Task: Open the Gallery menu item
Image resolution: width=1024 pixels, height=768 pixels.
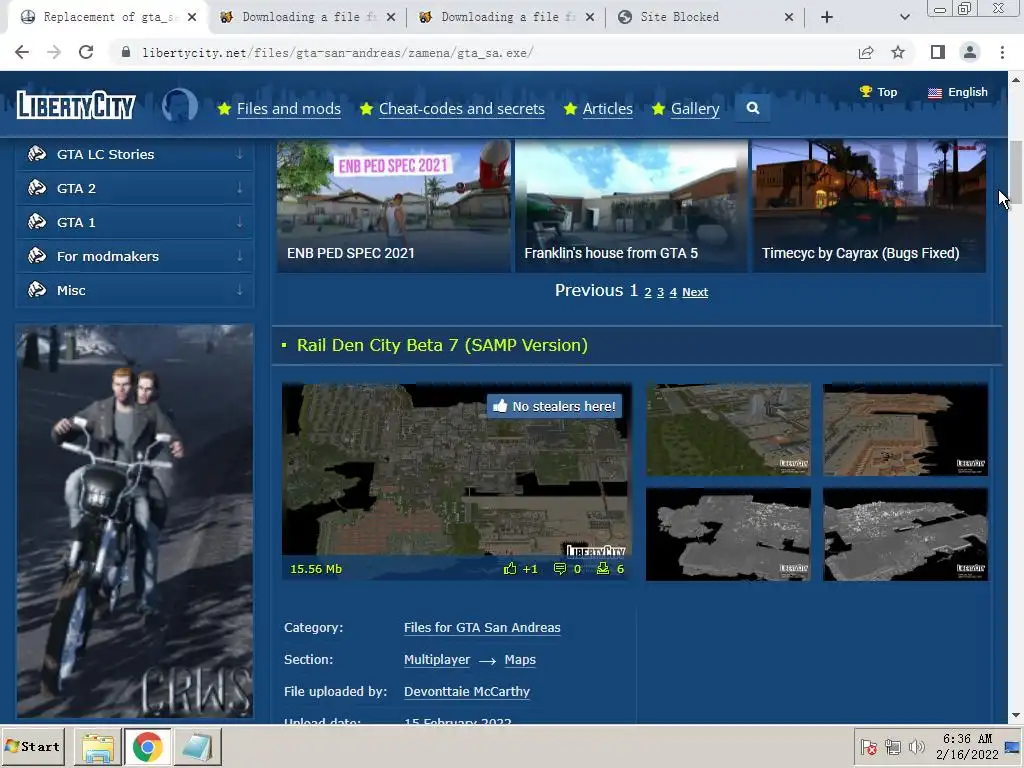Action: [695, 108]
